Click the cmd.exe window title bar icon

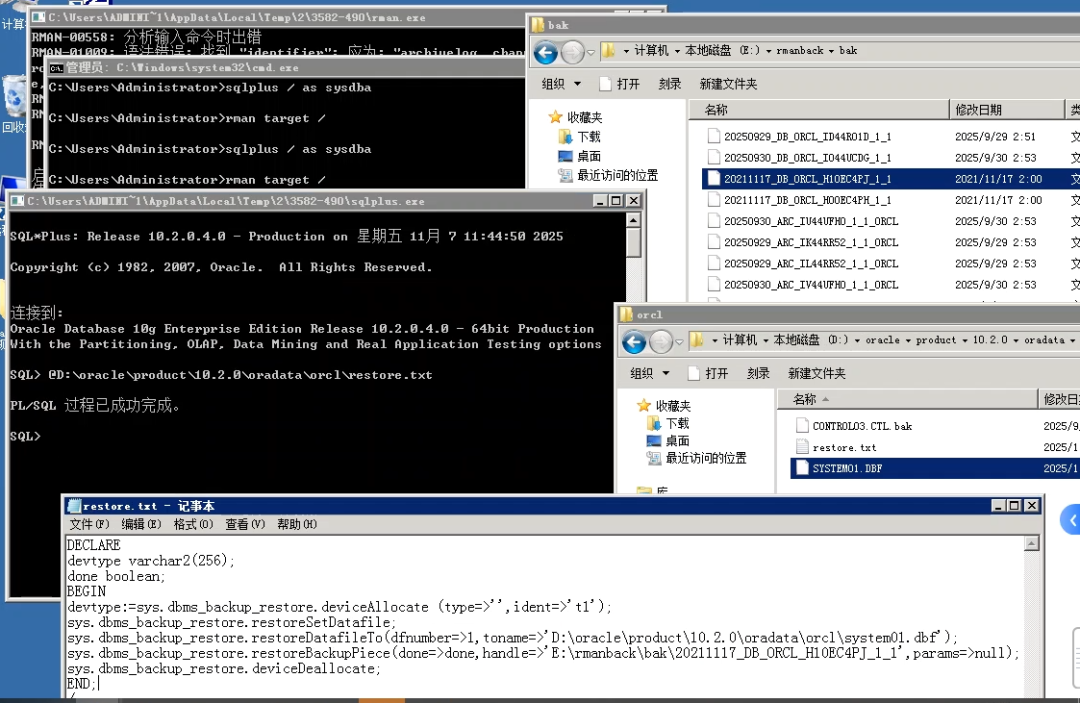click(x=56, y=67)
